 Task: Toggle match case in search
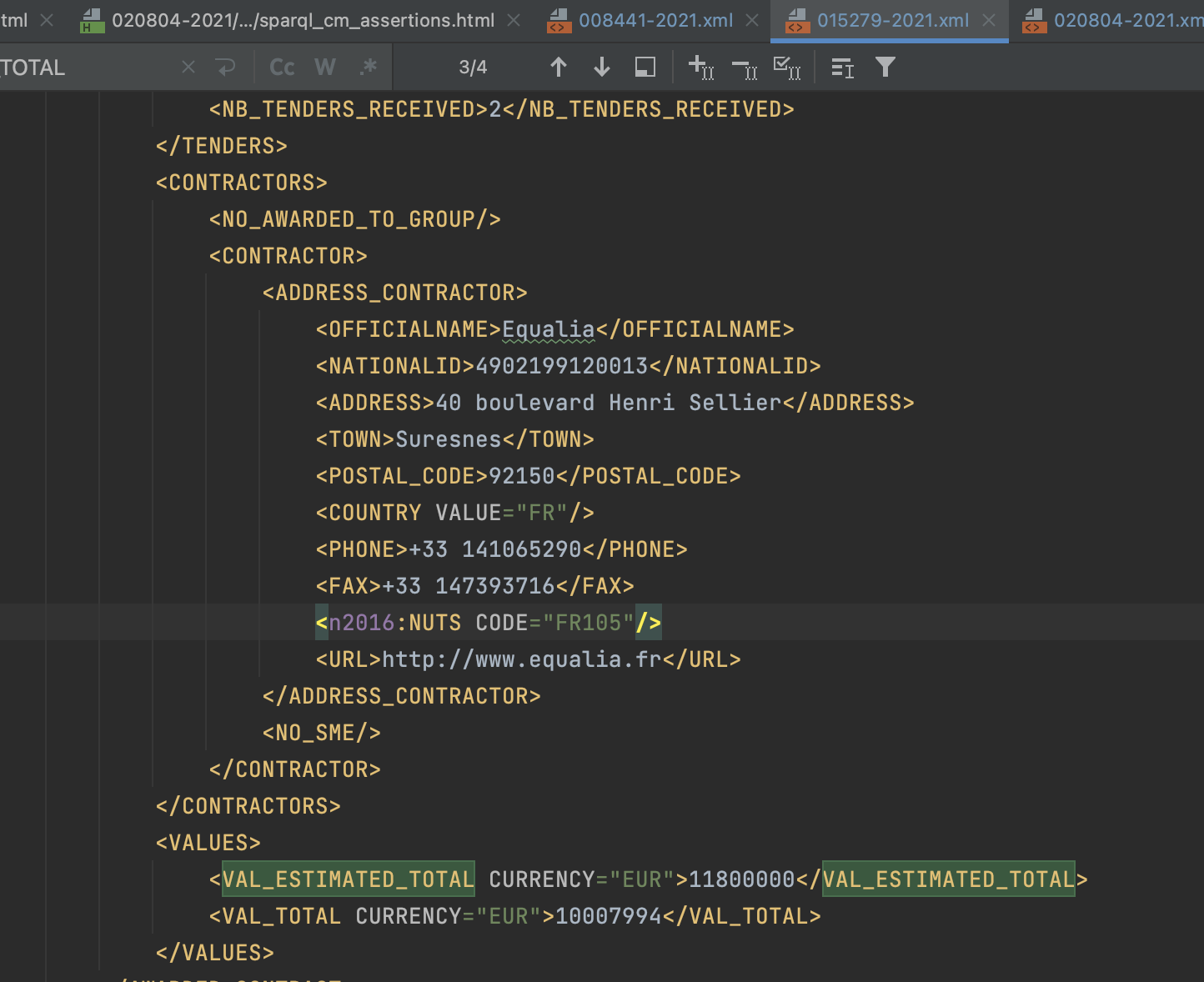282,67
